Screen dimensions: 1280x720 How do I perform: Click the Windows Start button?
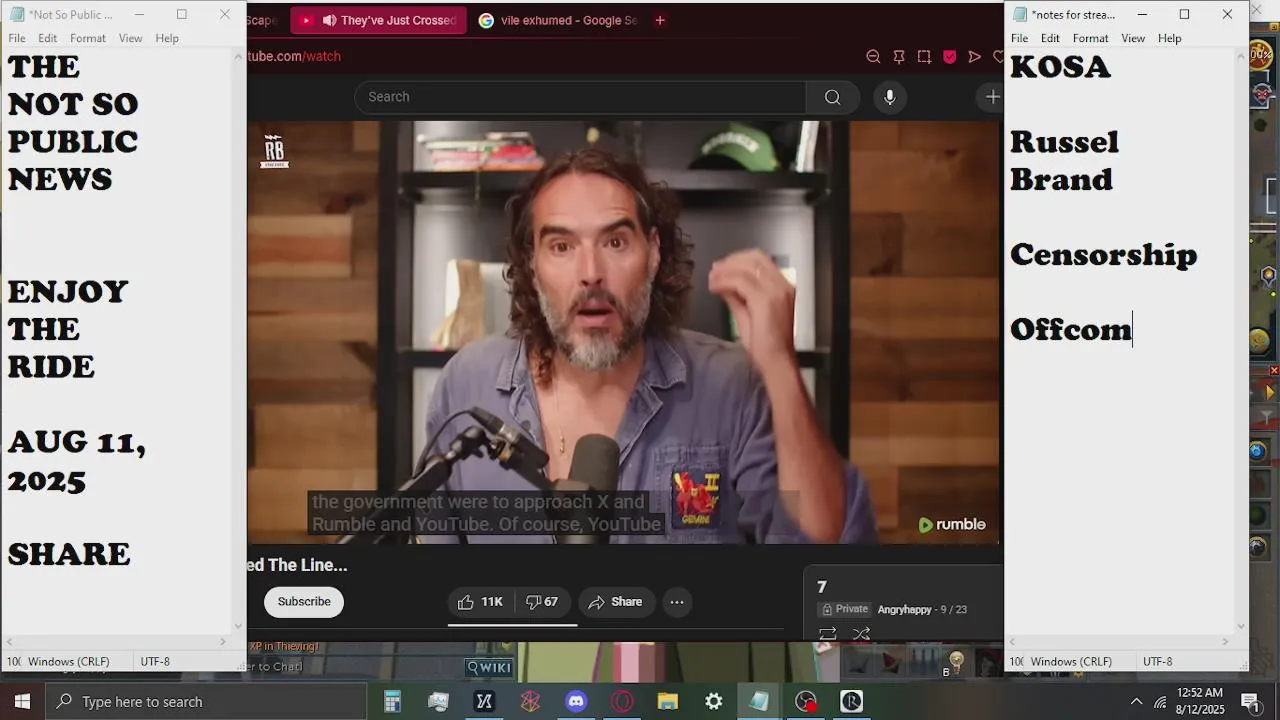pos(22,701)
